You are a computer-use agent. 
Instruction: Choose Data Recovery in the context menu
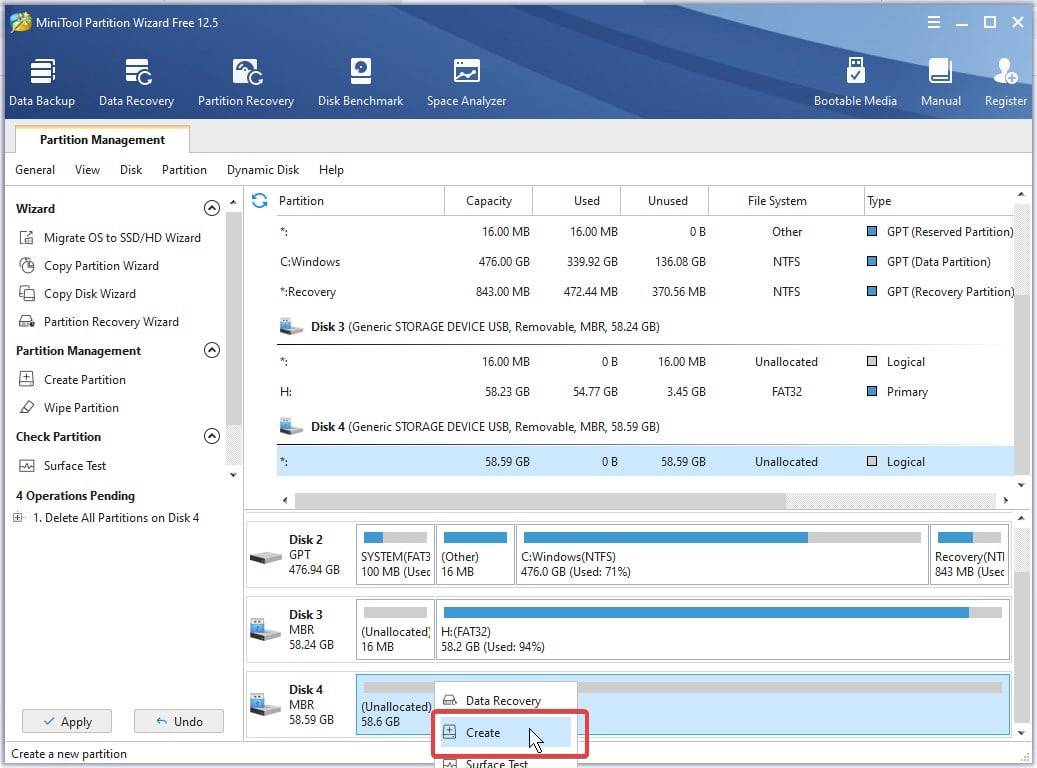pos(503,701)
